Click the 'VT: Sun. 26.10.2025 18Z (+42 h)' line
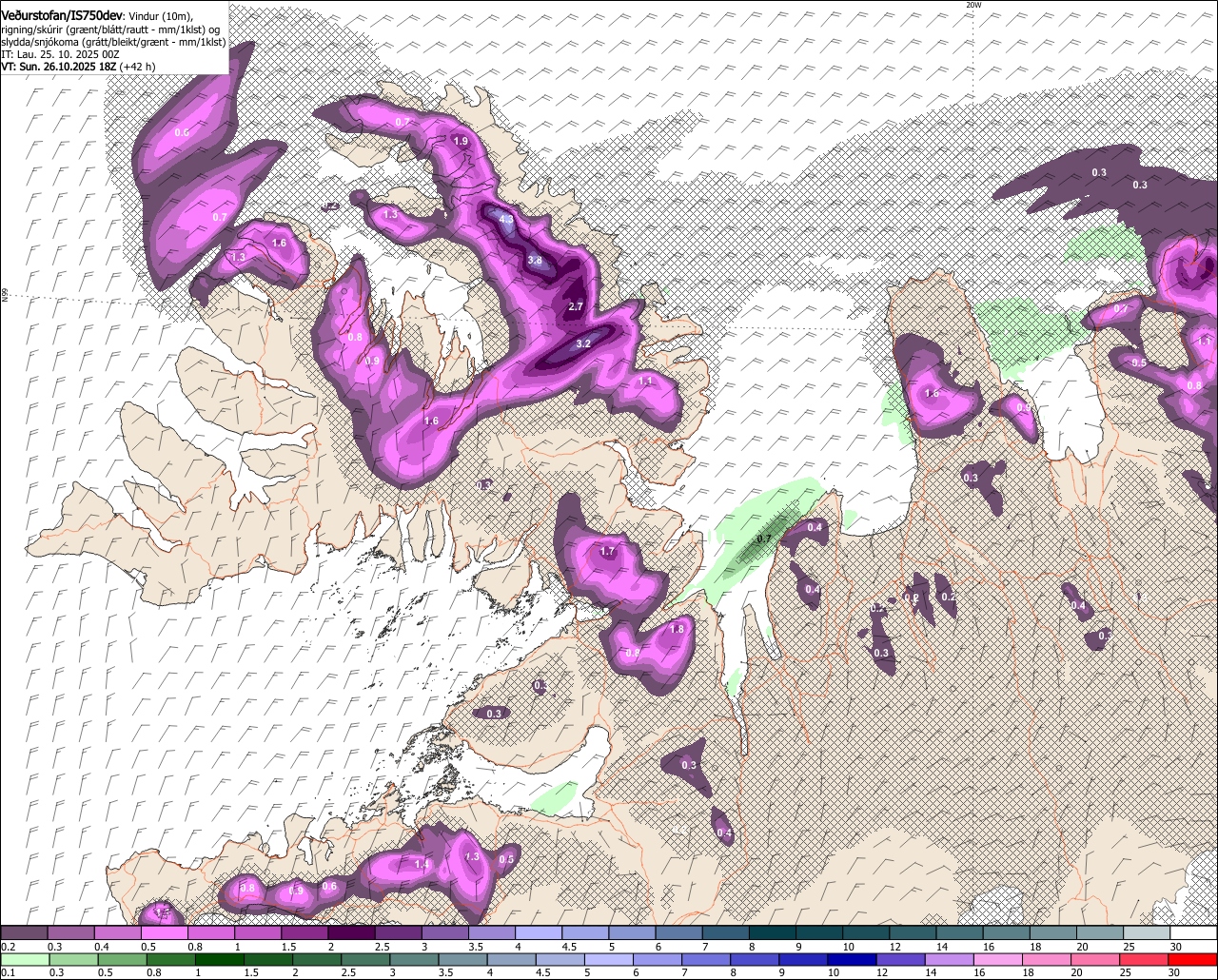 (x=78, y=67)
